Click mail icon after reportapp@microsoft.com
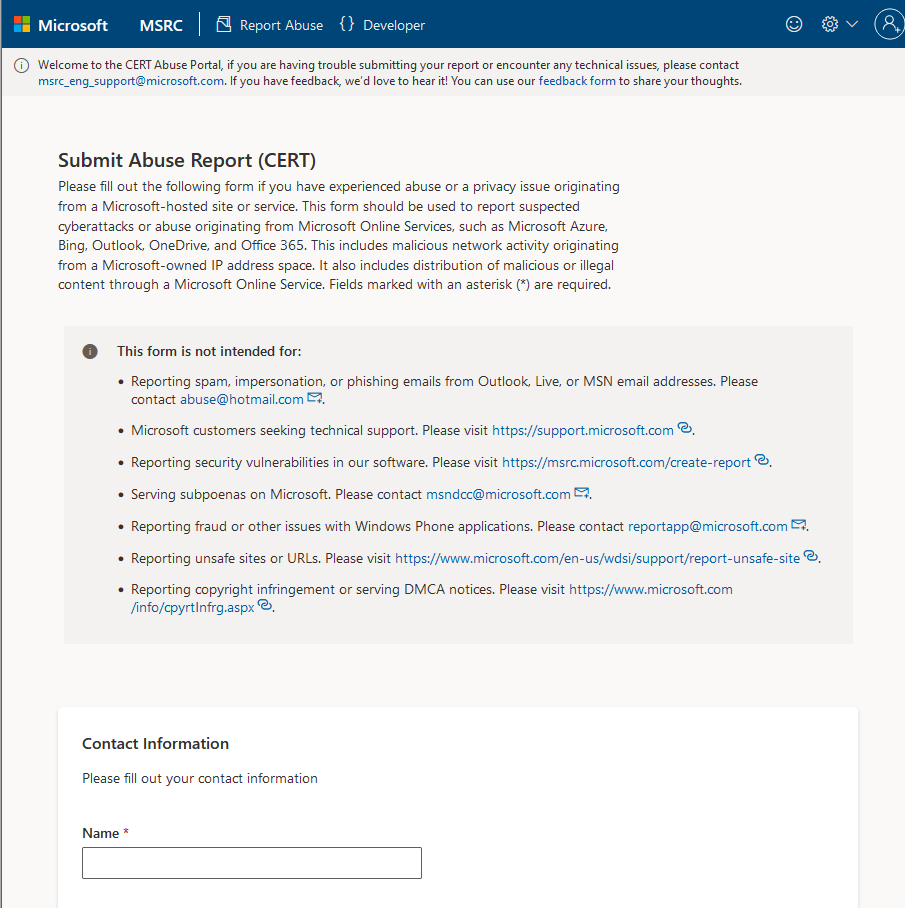The height and width of the screenshot is (908, 905). pos(798,525)
